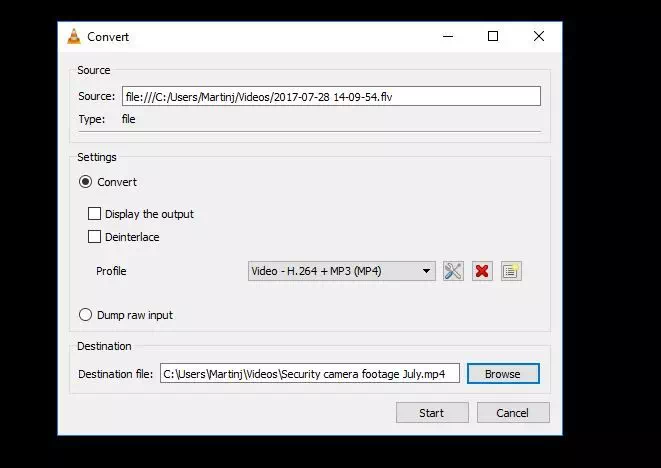Click the VLC cone icon in title bar
This screenshot has width=661, height=468.
[74, 37]
